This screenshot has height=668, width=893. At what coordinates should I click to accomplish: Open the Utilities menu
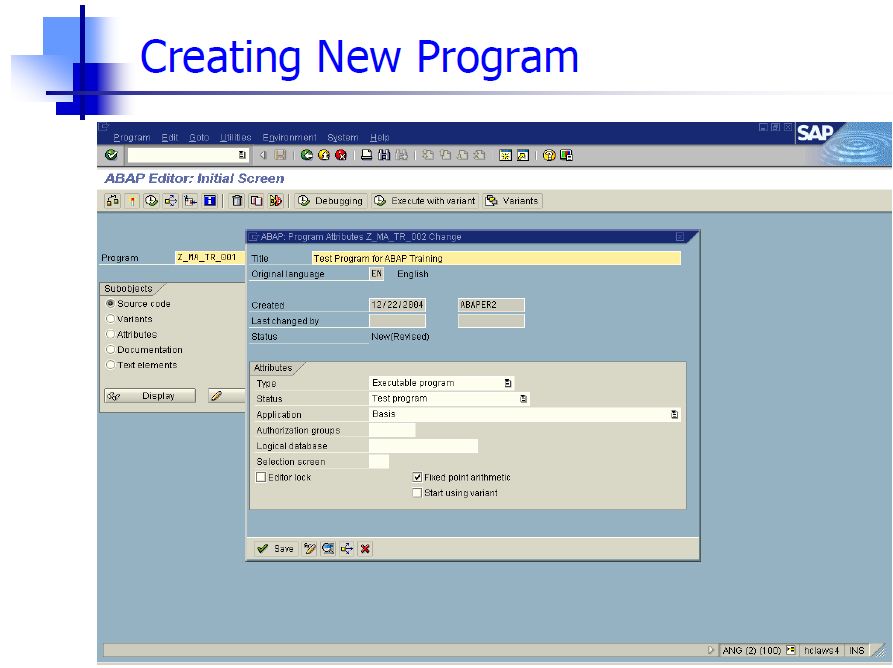tap(235, 137)
